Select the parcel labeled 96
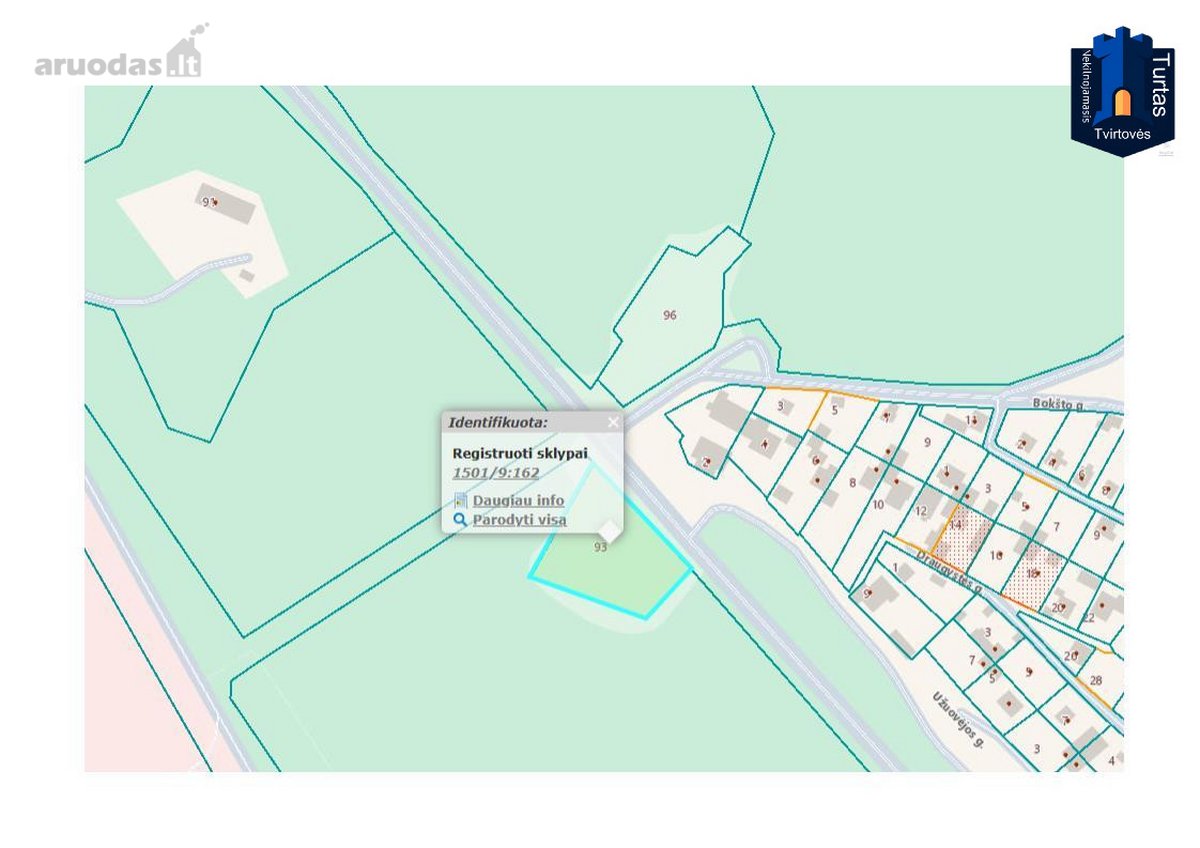1200x848 pixels. pyautogui.click(x=670, y=315)
